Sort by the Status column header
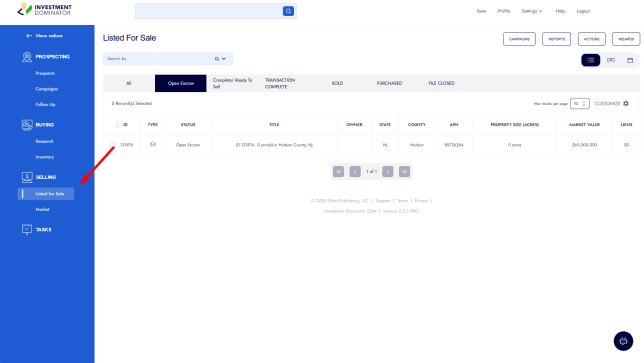The width and height of the screenshot is (644, 363). (x=188, y=125)
